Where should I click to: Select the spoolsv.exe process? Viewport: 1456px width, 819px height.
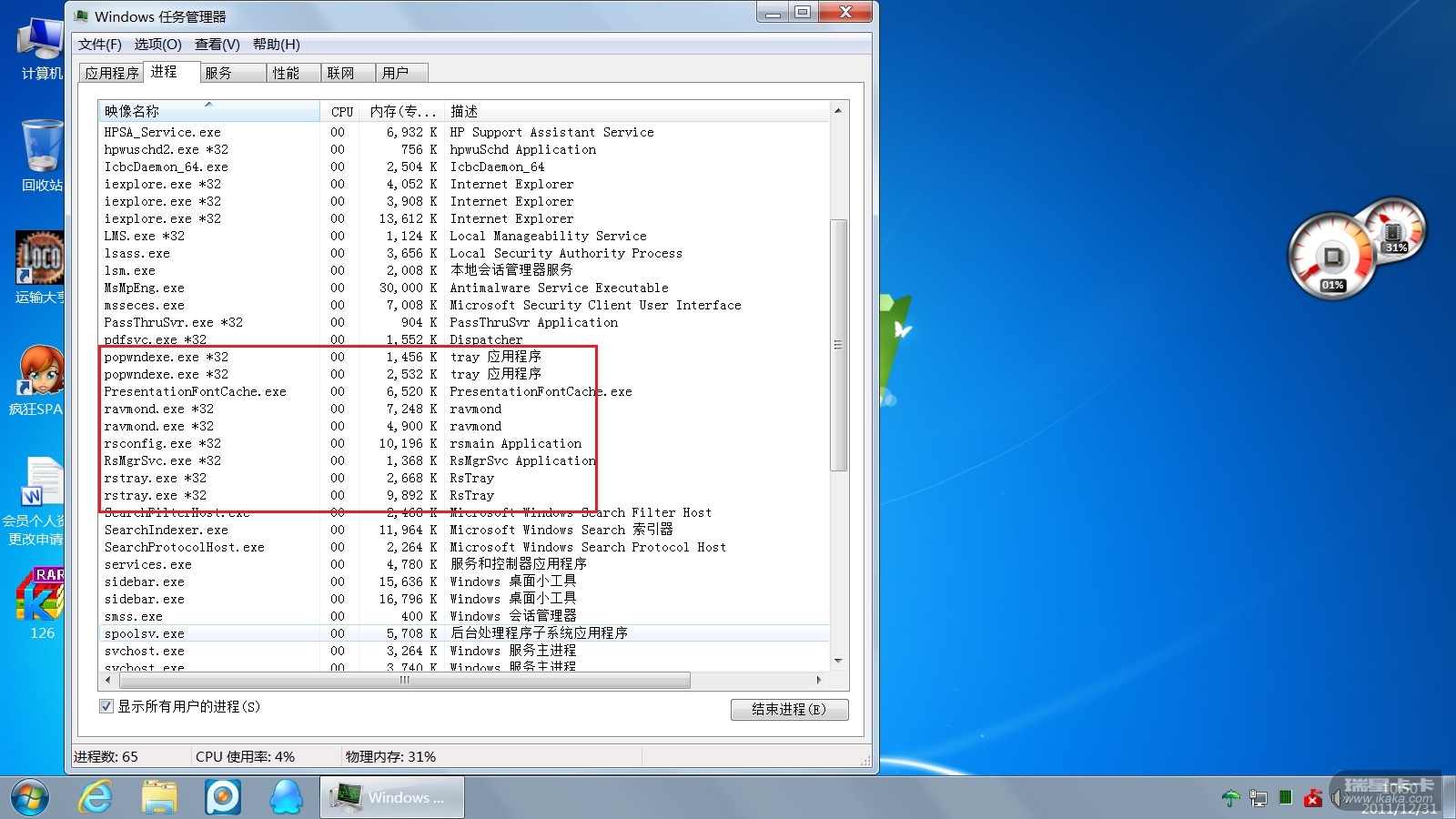coord(464,633)
